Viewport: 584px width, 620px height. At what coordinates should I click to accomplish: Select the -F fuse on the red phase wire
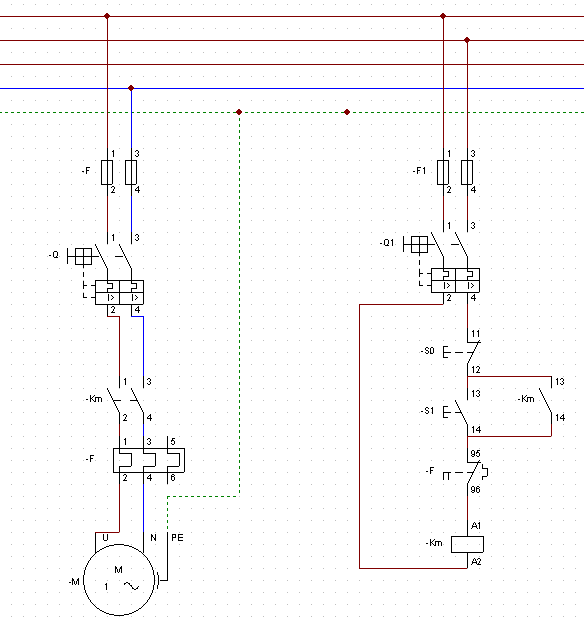tap(107, 172)
